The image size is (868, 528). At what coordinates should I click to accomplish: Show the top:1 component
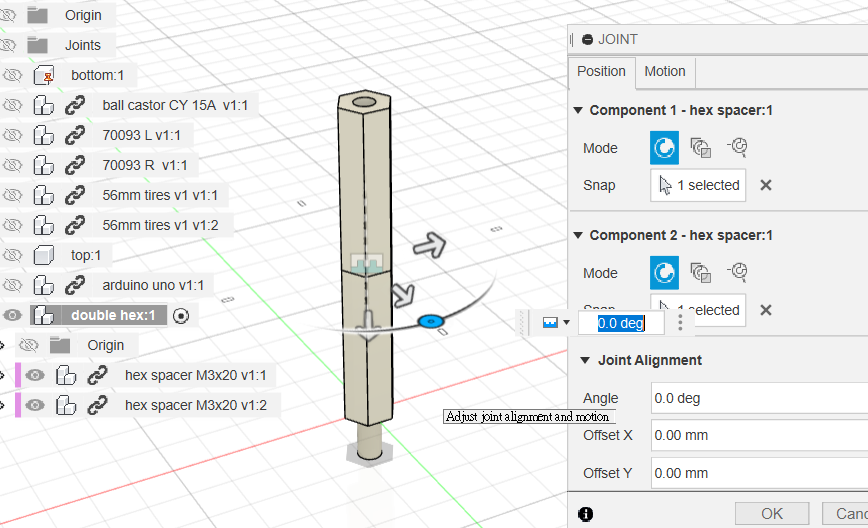coord(12,255)
